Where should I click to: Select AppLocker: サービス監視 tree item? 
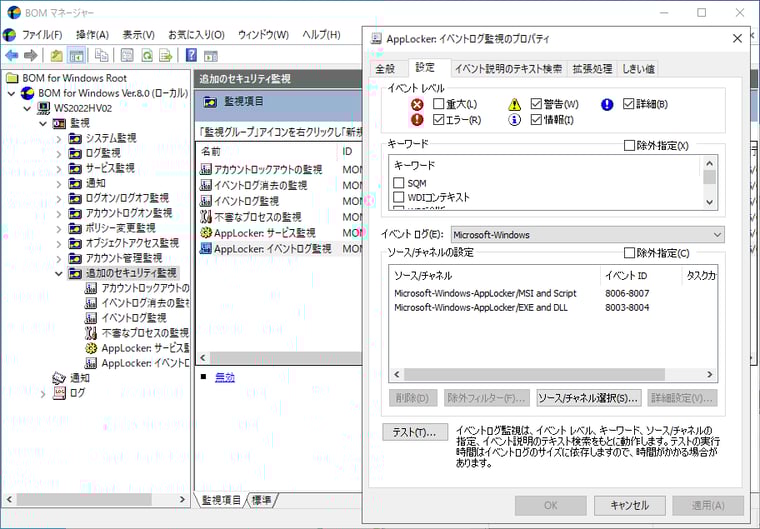[x=145, y=348]
